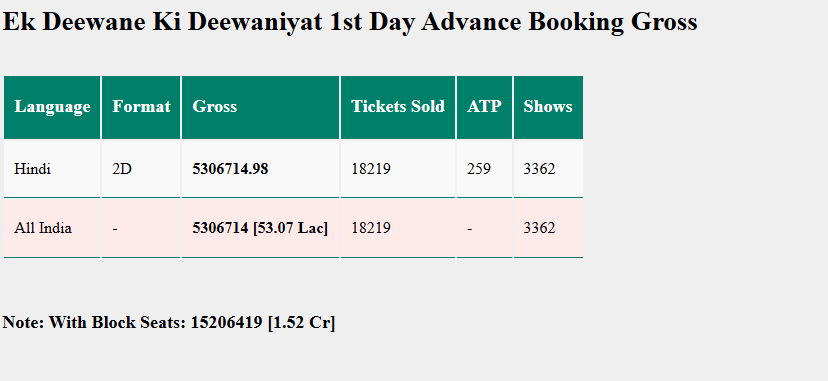
Task: Select the Gross column header
Action: pyautogui.click(x=260, y=107)
